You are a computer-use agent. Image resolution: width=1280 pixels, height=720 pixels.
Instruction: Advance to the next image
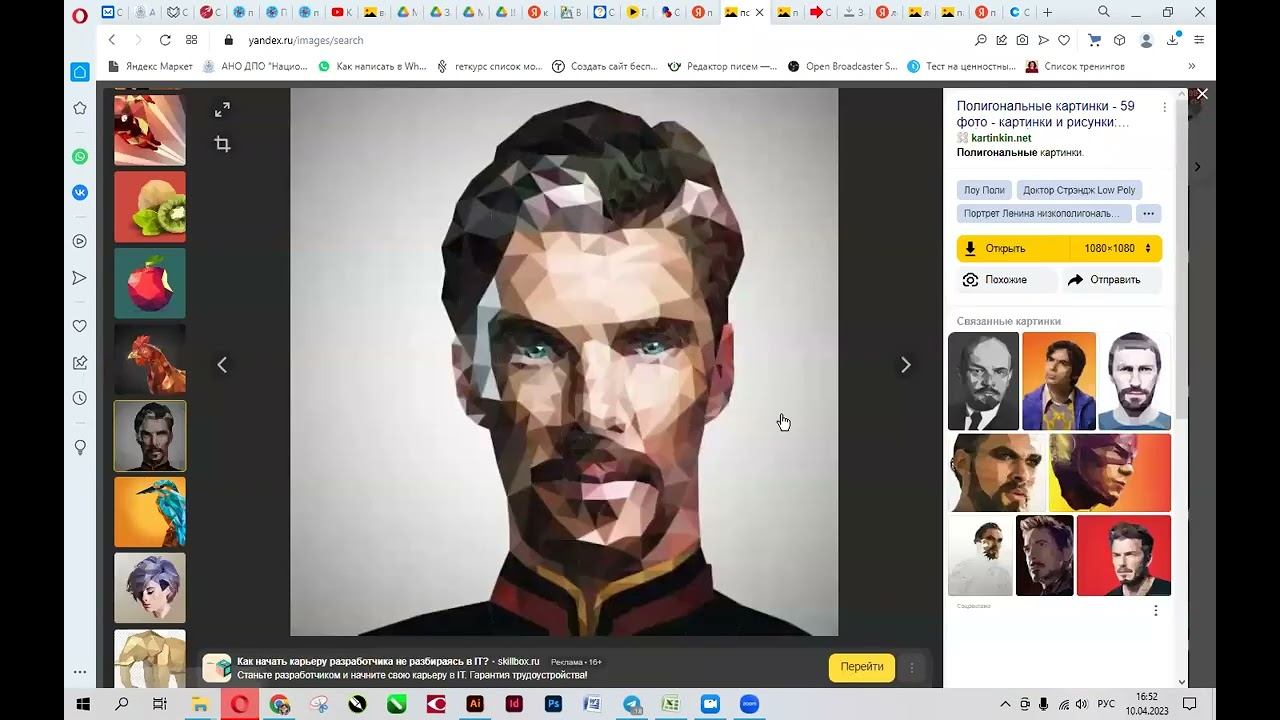906,365
